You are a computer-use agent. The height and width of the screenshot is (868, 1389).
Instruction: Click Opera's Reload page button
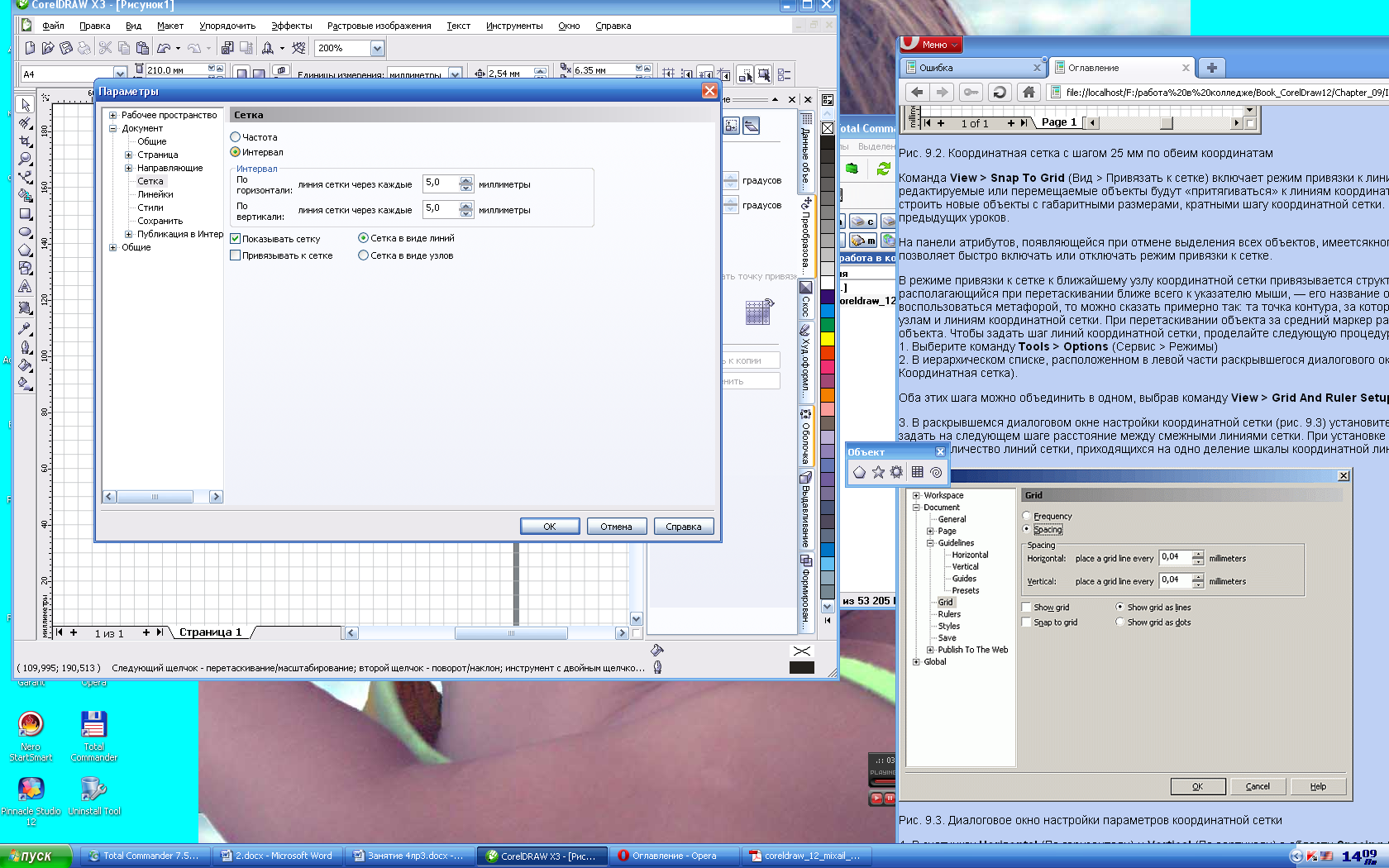[999, 92]
